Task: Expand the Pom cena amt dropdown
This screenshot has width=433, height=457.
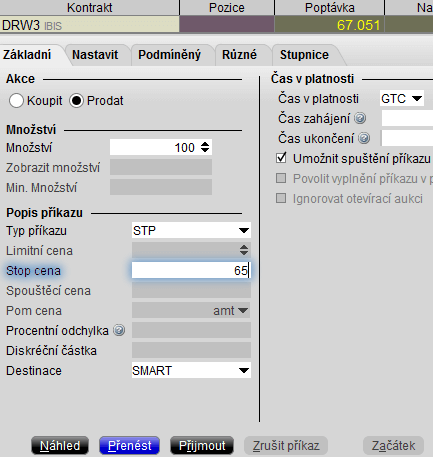Action: pos(191,310)
